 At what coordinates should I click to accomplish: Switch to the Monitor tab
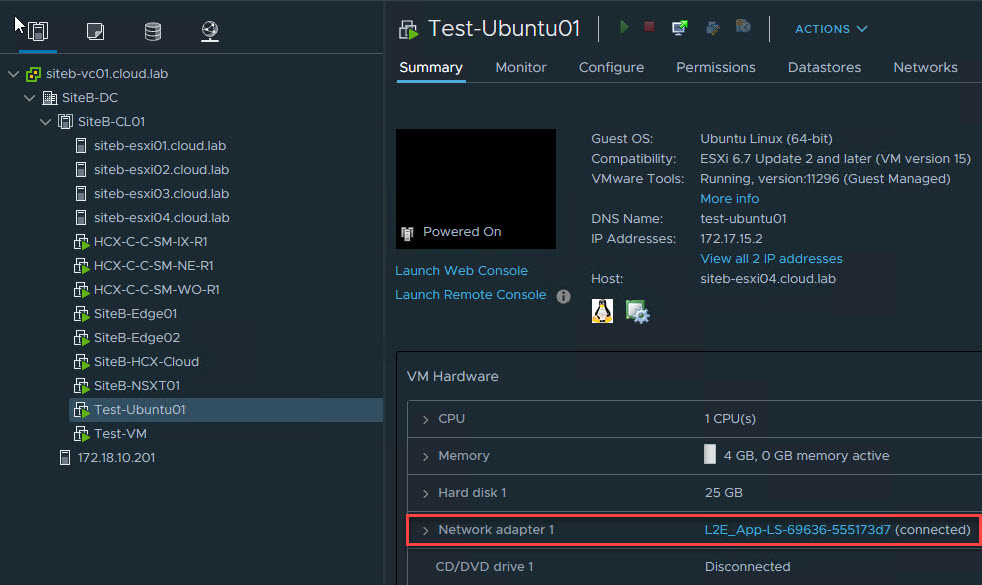pyautogui.click(x=521, y=67)
